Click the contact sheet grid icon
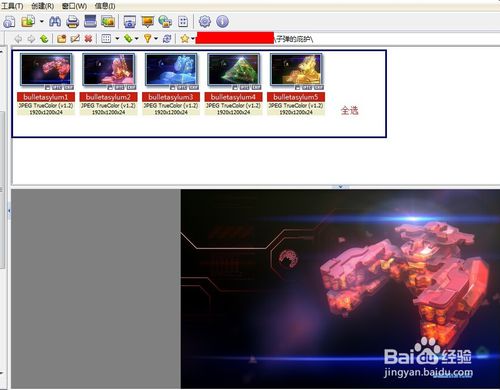The width and height of the screenshot is (500, 390). click(183, 22)
